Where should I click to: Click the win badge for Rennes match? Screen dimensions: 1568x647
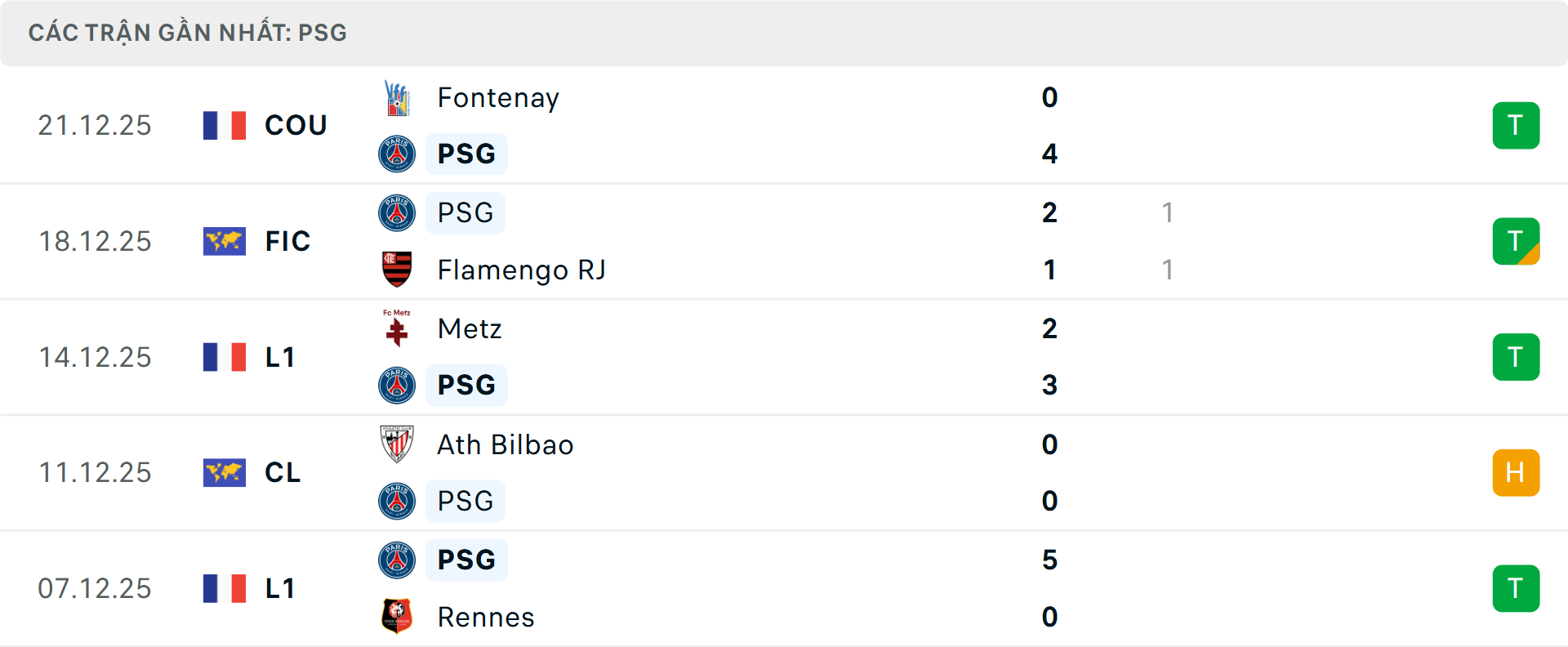(x=1516, y=589)
